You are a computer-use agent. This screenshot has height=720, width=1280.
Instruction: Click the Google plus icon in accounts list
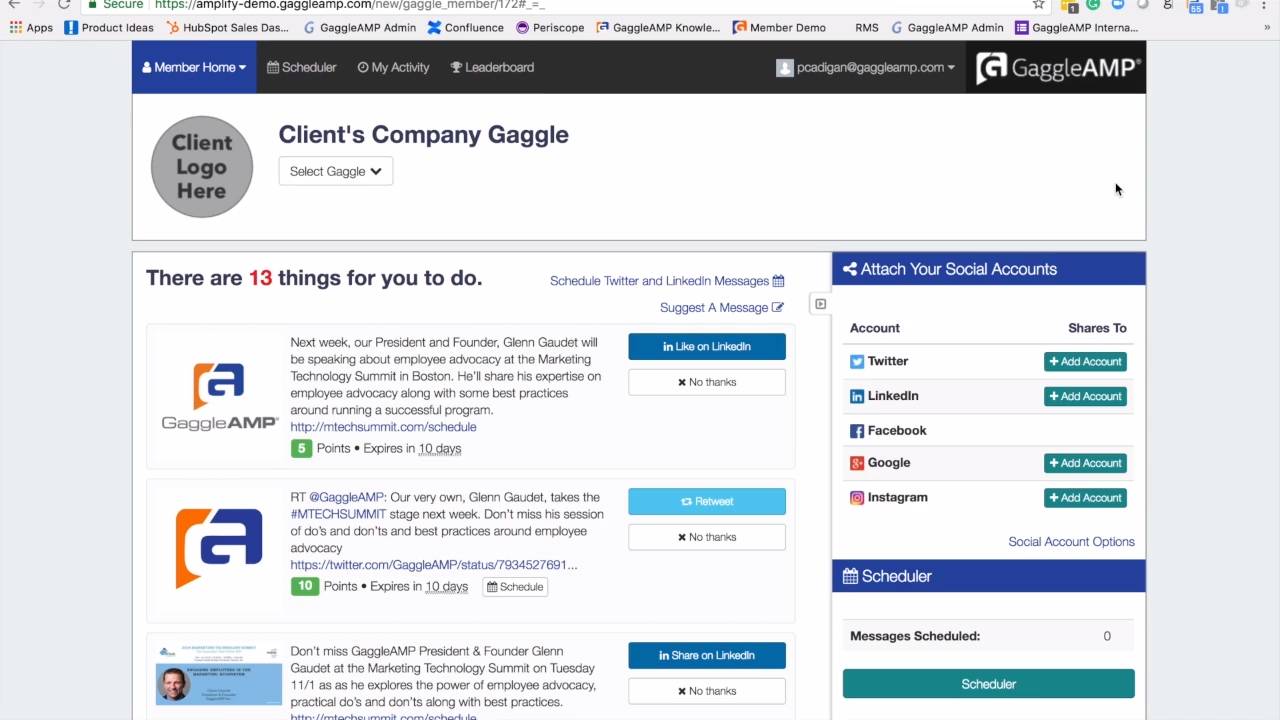pyautogui.click(x=857, y=463)
